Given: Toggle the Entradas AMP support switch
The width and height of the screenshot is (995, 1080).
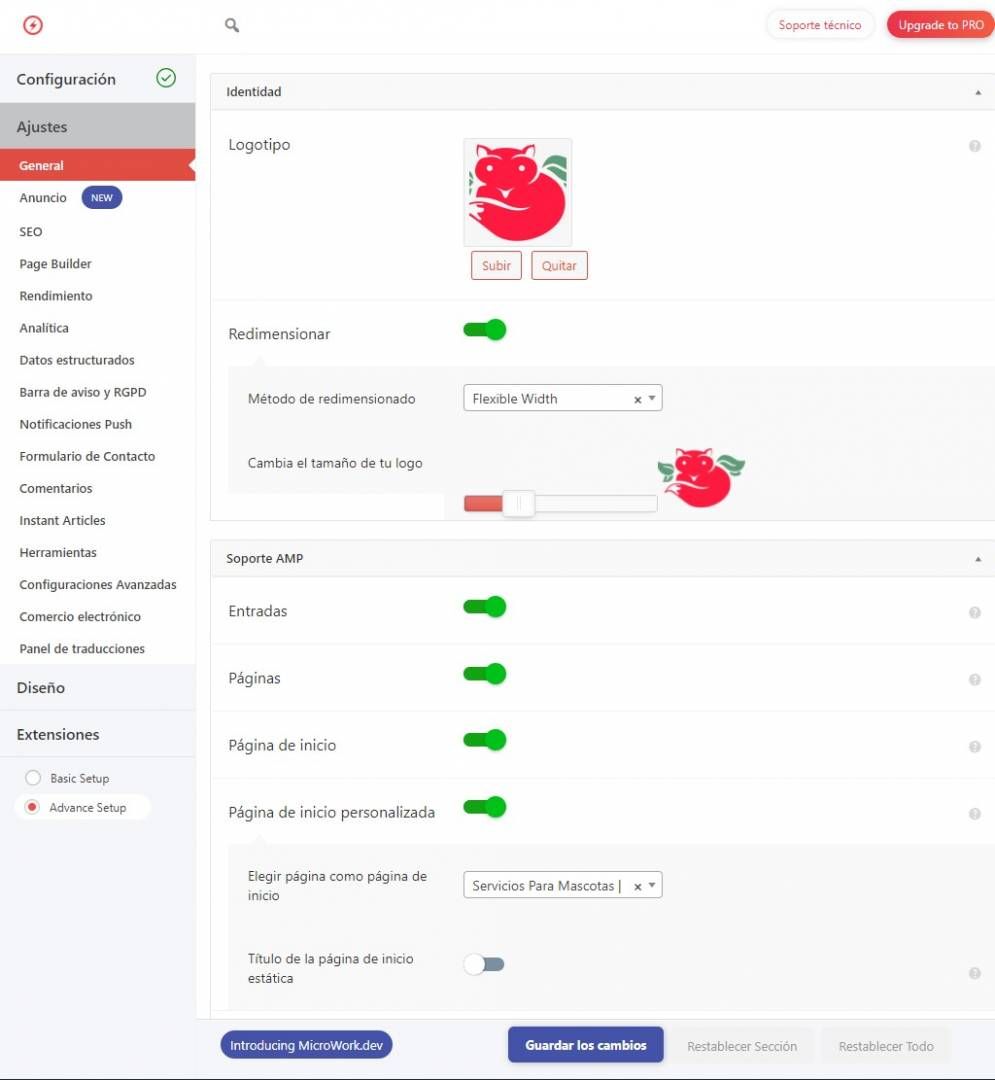Looking at the screenshot, I should click(485, 607).
